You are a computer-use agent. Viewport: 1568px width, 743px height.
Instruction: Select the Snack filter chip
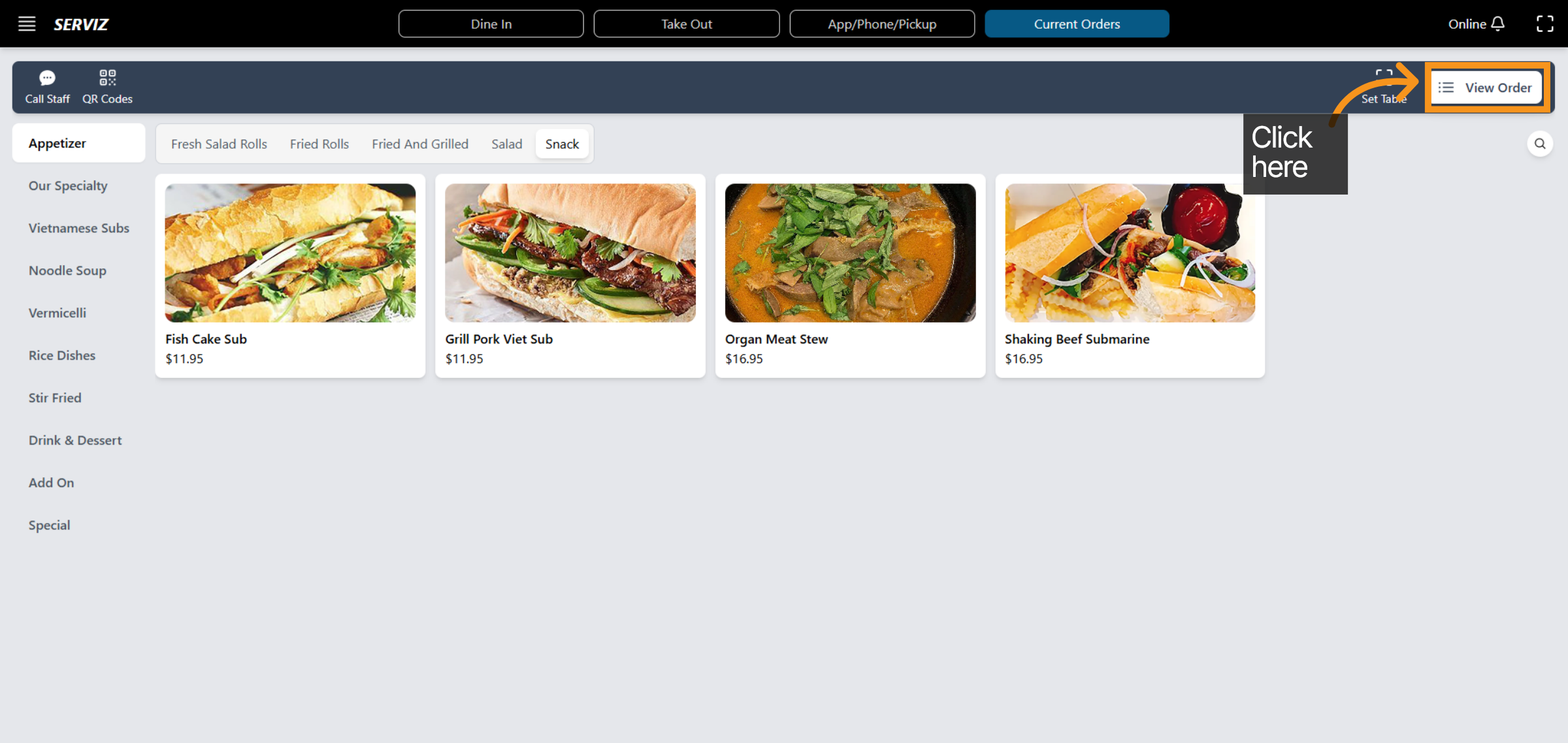561,144
